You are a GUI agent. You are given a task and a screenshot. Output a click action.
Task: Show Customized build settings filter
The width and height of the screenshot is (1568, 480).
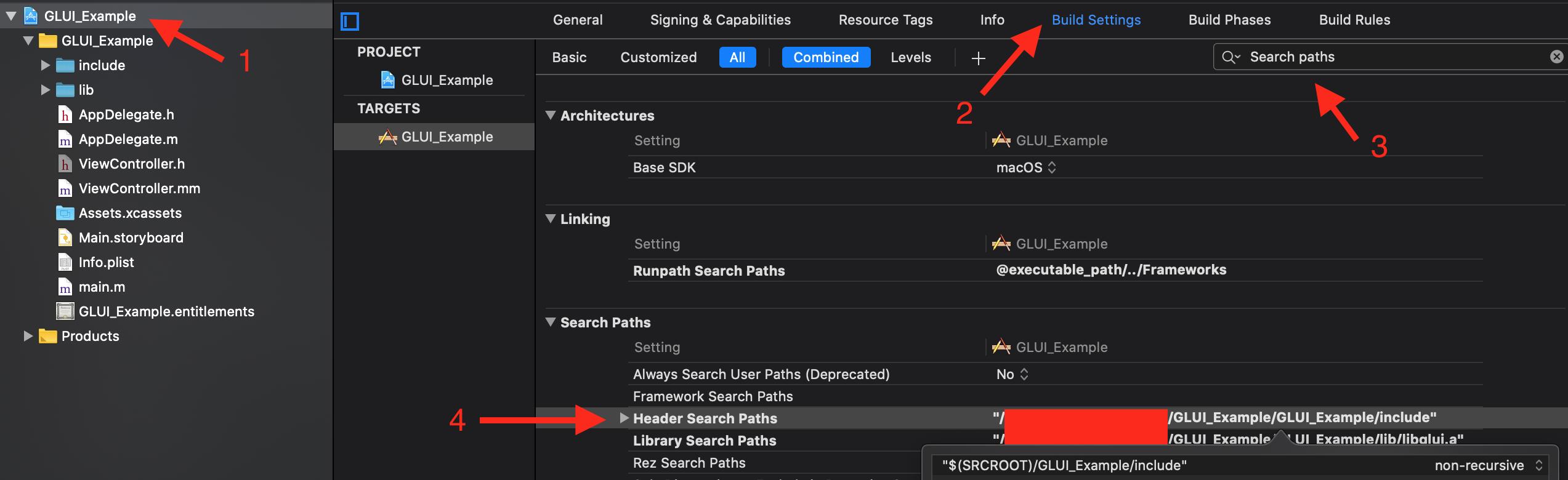[x=658, y=57]
